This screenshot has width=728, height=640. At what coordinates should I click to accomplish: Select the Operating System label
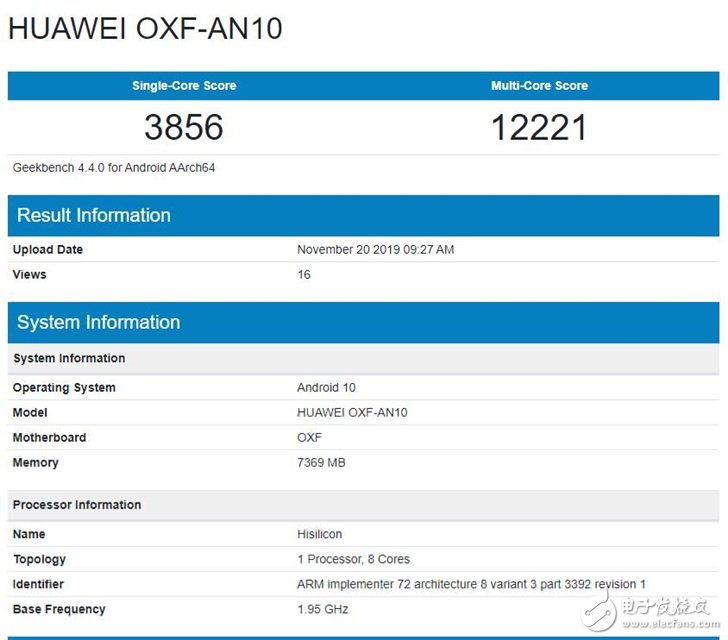pyautogui.click(x=64, y=387)
